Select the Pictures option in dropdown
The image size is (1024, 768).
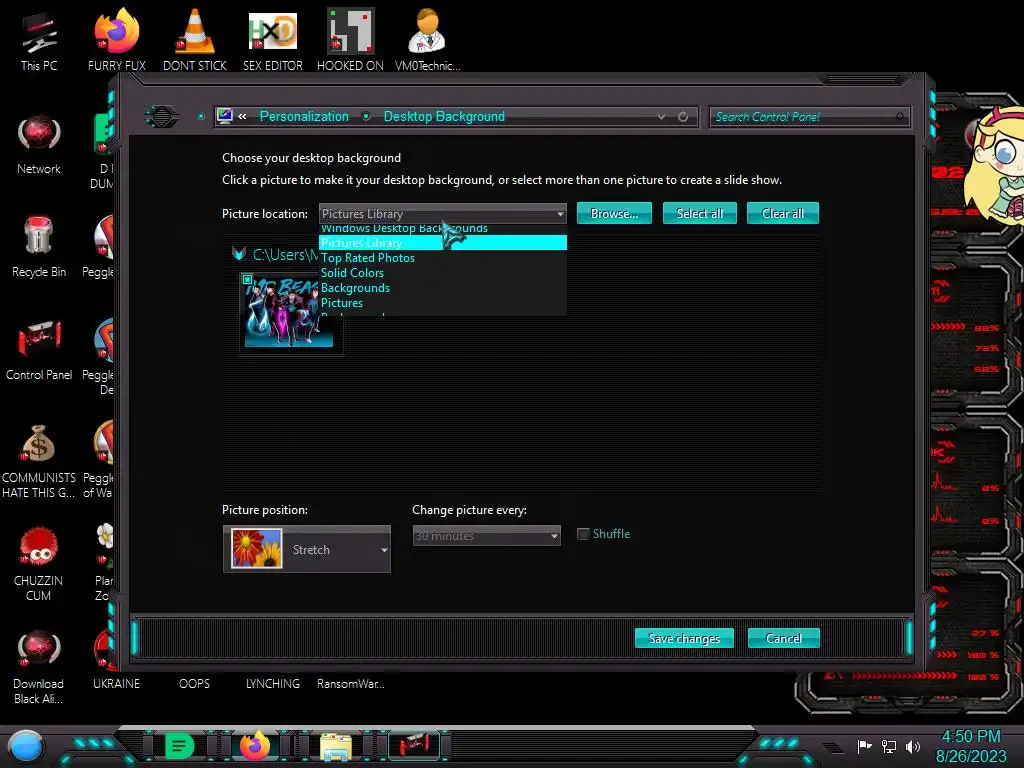coord(442,303)
